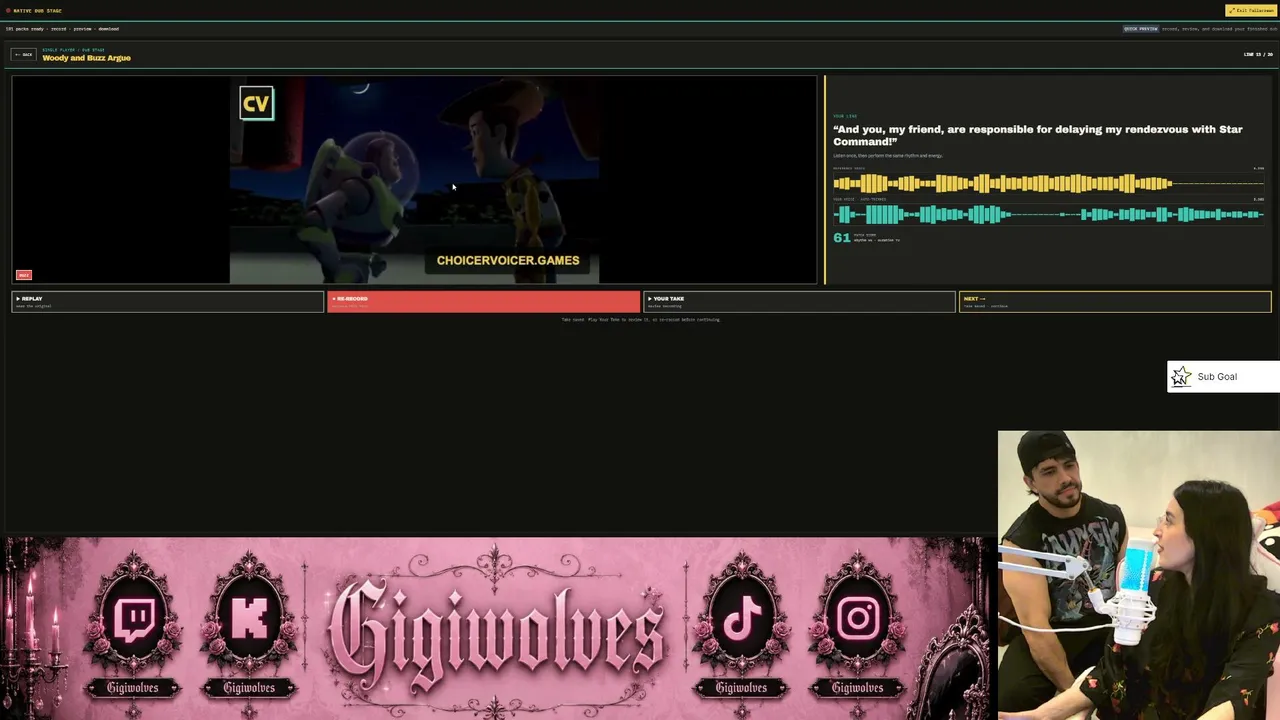This screenshot has width=1280, height=720.
Task: Click the yellow reference voice waveform
Action: pos(1048,183)
